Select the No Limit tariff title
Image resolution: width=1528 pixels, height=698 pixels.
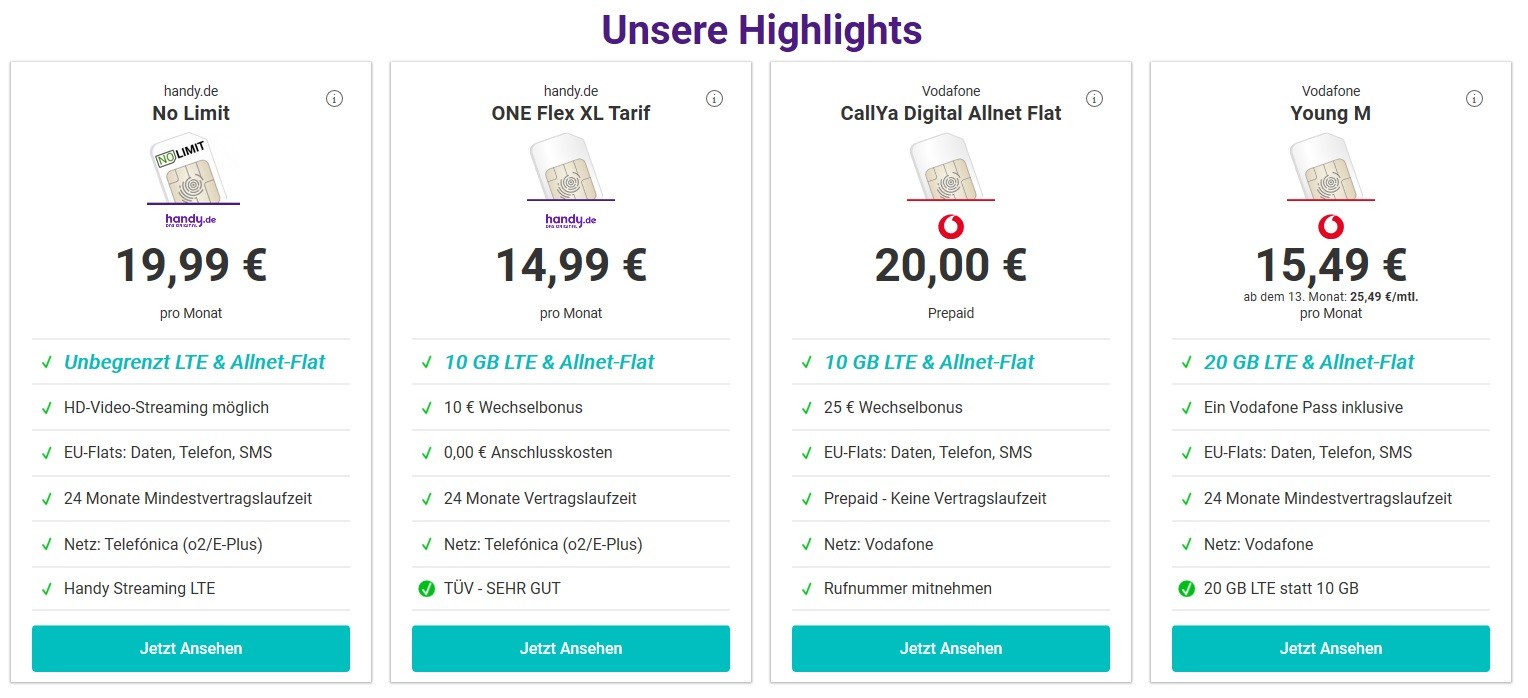(x=191, y=113)
